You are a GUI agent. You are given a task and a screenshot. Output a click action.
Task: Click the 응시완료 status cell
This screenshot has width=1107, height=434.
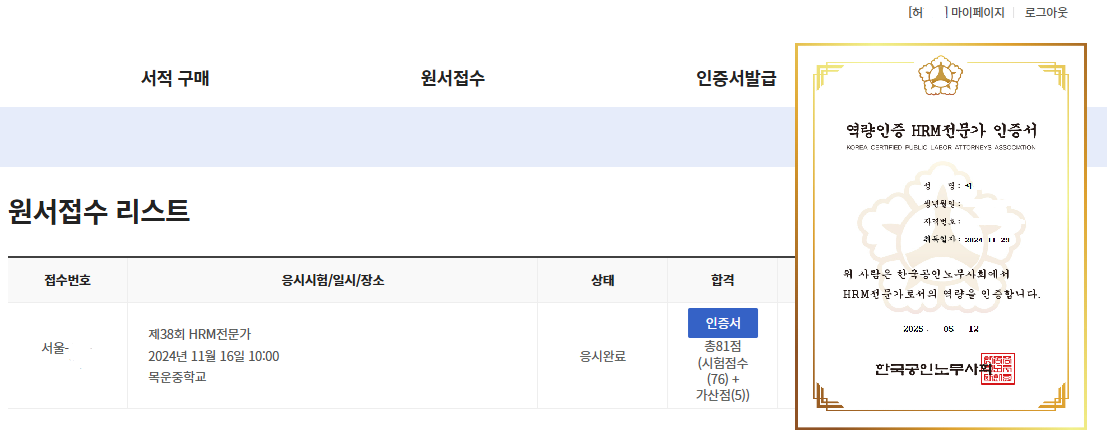602,356
